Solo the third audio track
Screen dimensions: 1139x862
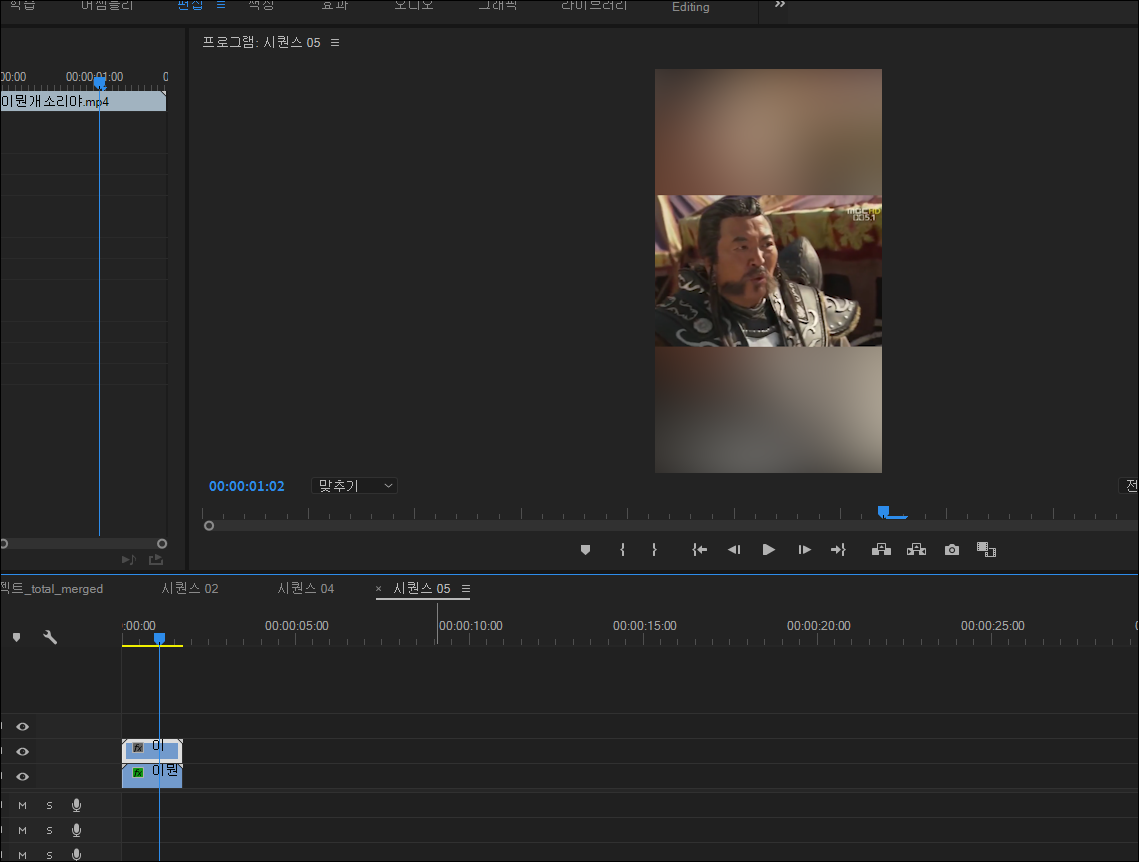pos(49,855)
